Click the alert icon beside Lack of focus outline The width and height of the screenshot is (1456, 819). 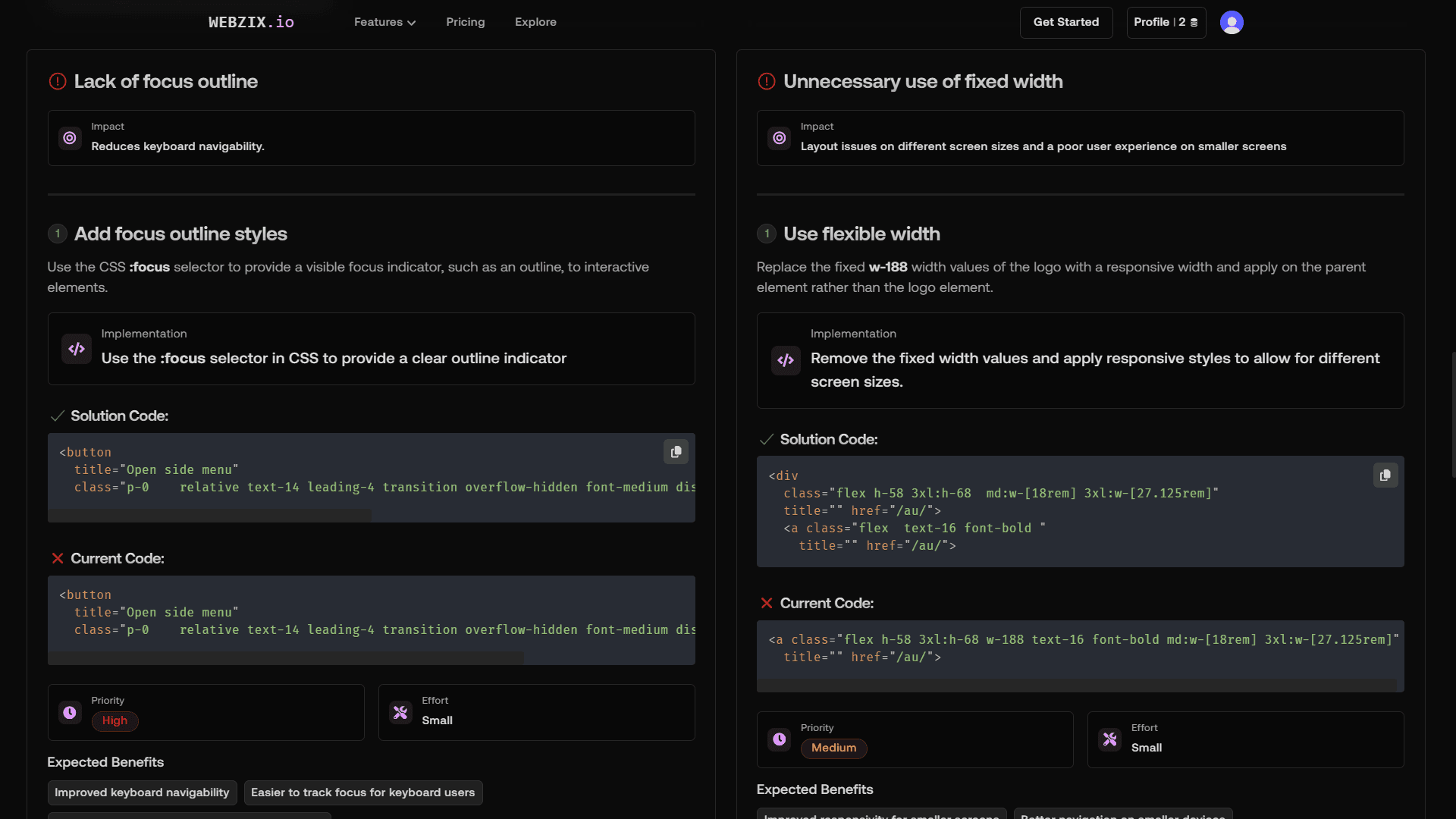pos(58,81)
